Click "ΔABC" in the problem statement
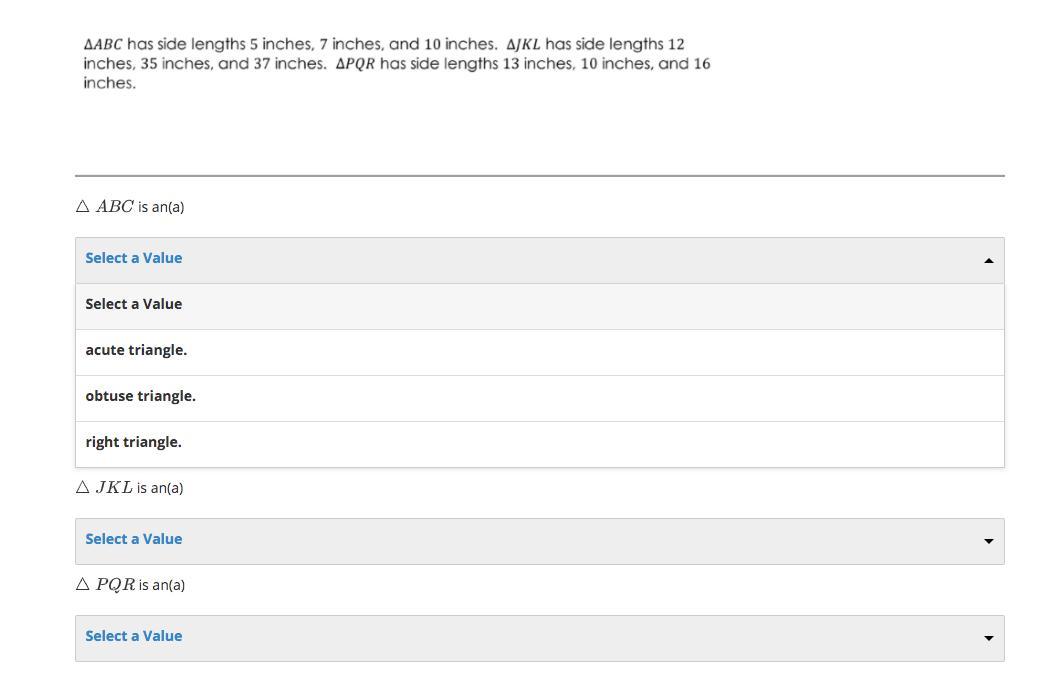The image size is (1060, 697). (x=103, y=45)
